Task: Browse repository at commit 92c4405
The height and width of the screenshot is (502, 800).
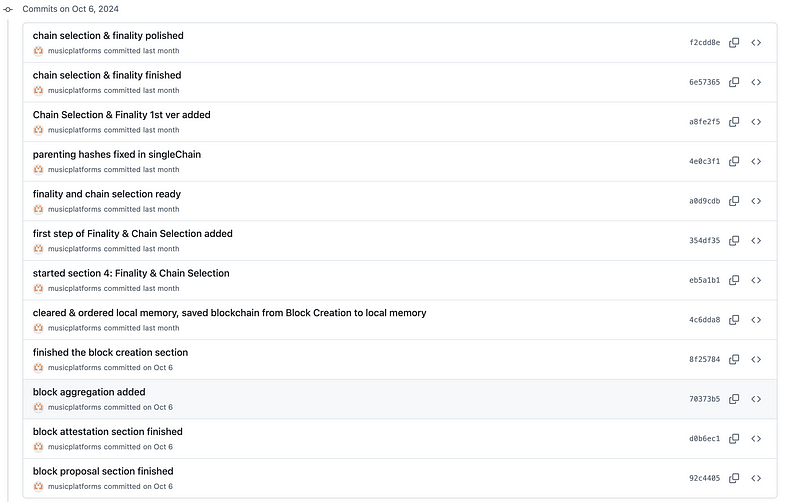Action: click(756, 478)
